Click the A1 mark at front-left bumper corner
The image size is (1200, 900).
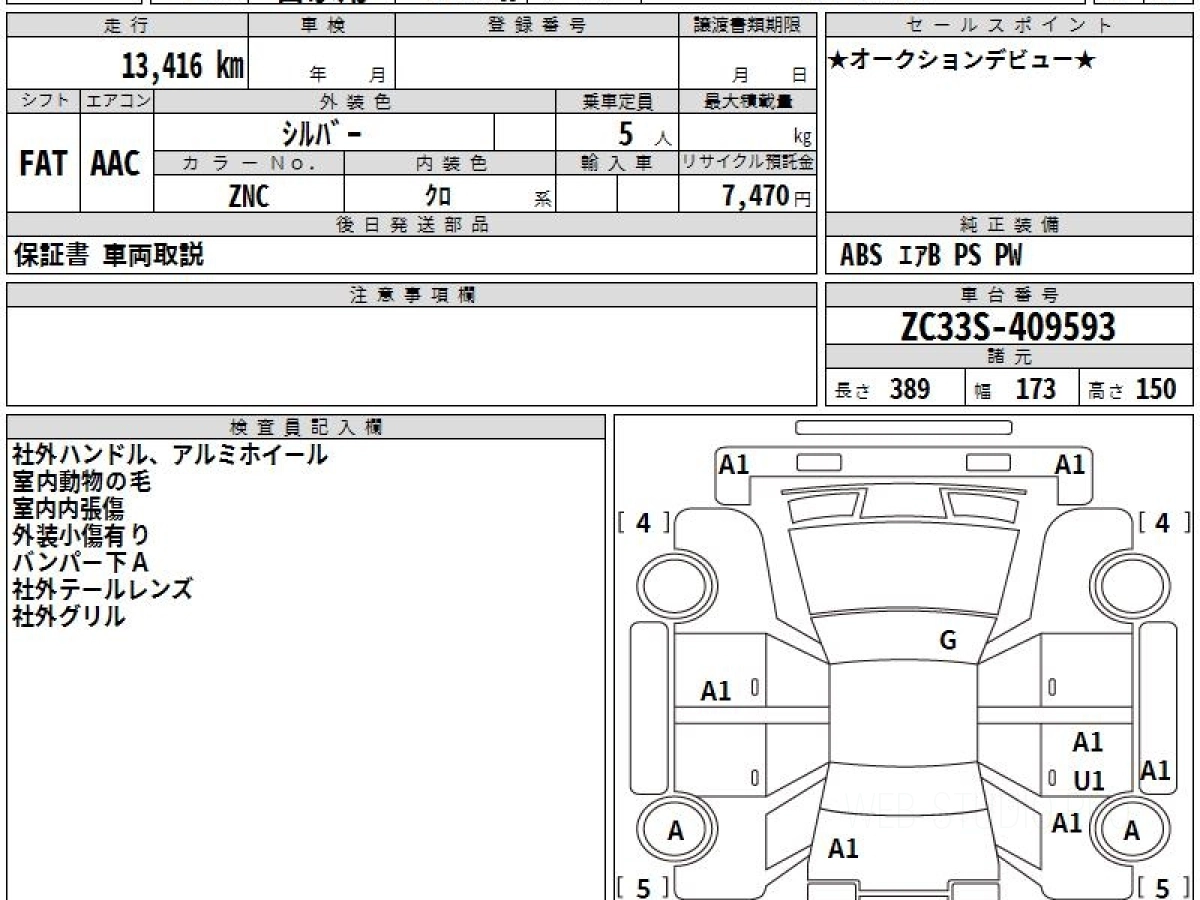pyautogui.click(x=735, y=464)
